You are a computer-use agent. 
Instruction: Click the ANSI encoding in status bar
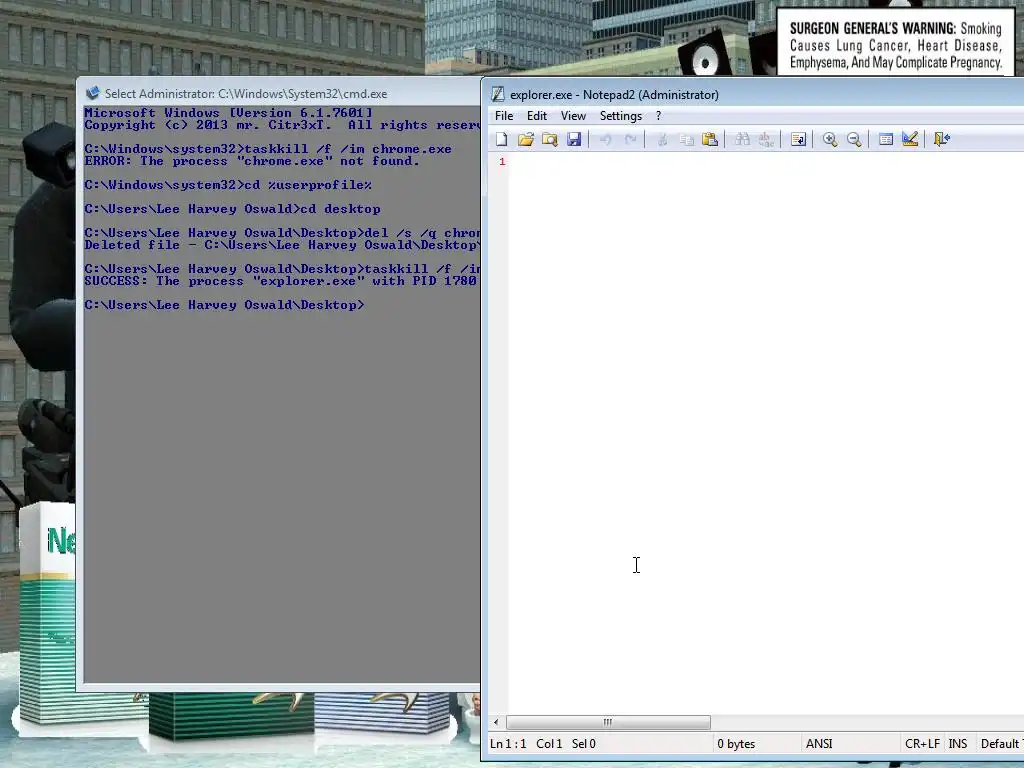(x=819, y=744)
